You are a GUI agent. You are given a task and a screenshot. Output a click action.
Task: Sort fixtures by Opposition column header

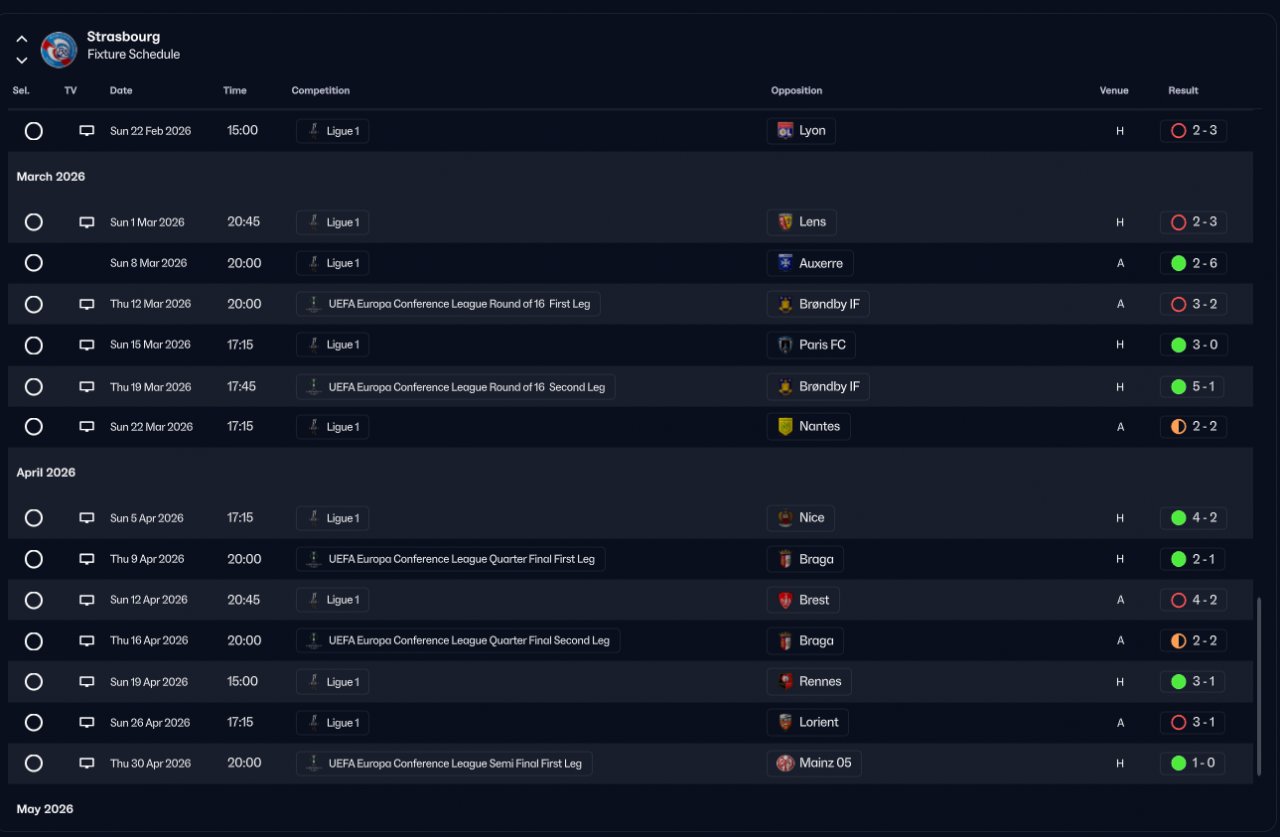[797, 91]
